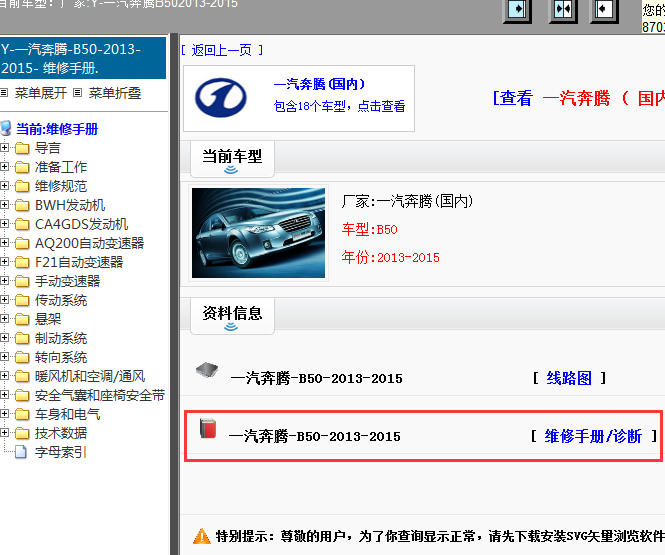Select 传动系统 label in the tree
Screen dimensions: 665x555
[x=61, y=300]
